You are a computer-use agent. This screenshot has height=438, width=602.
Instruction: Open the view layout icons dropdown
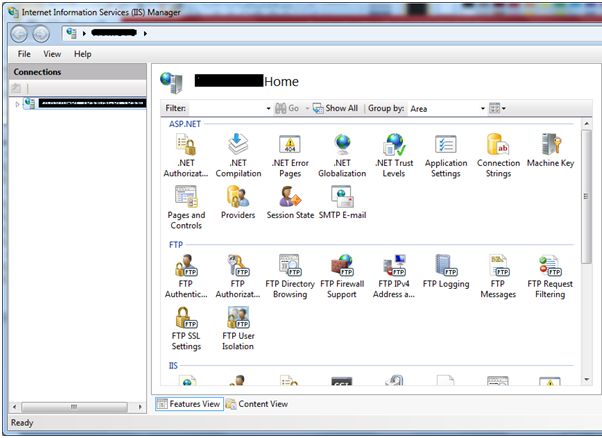(x=497, y=109)
